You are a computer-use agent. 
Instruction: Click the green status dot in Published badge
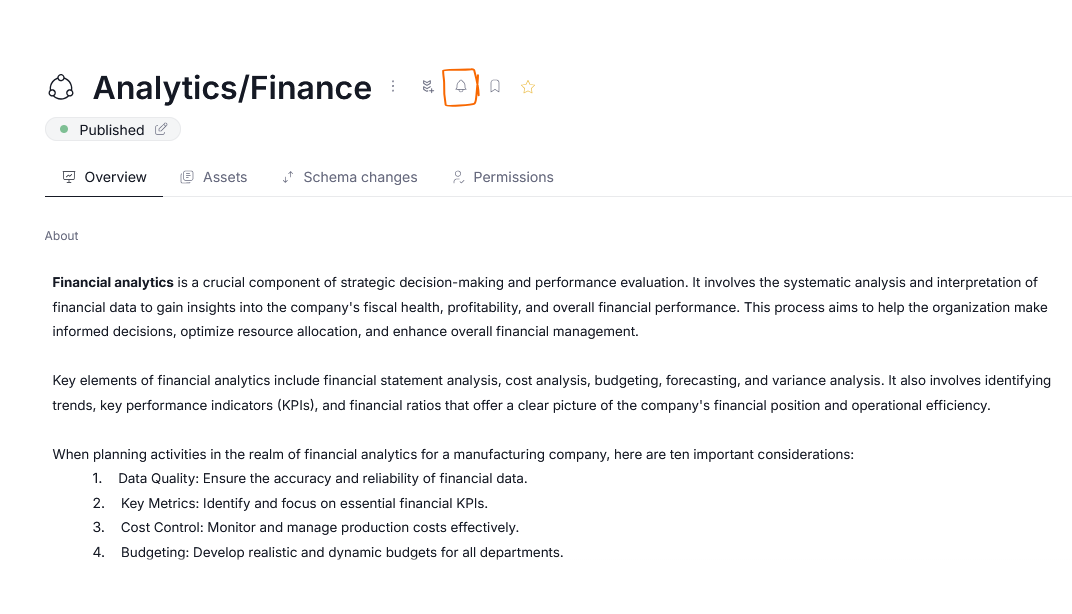pos(64,129)
